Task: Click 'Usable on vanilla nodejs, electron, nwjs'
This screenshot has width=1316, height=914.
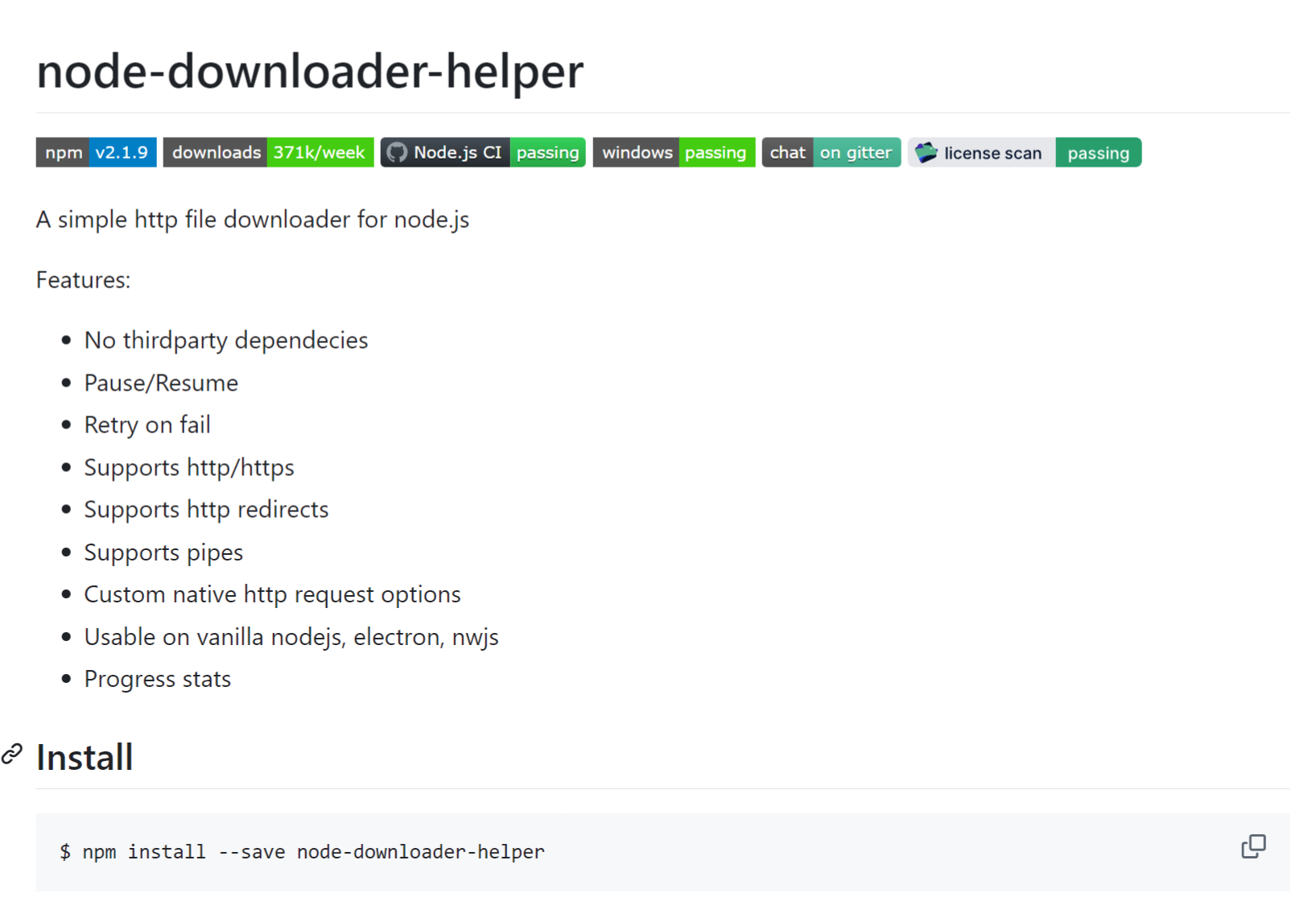Action: pyautogui.click(x=291, y=637)
